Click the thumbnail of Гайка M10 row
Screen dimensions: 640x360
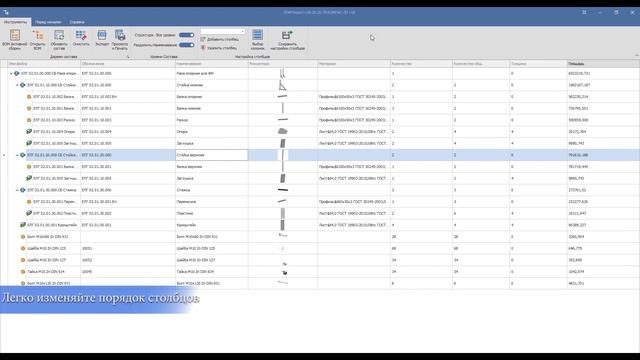(x=284, y=272)
